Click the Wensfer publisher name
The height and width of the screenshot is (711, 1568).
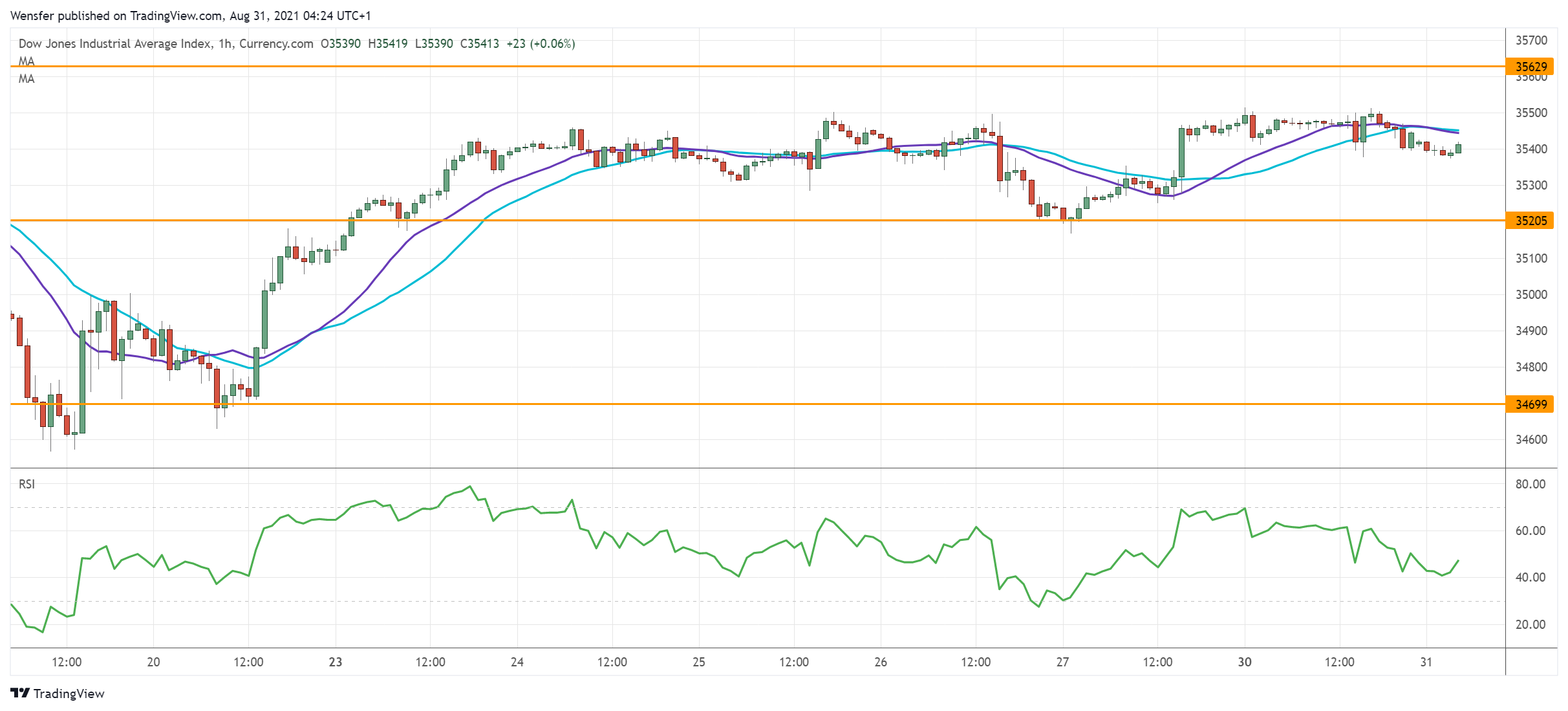(x=31, y=14)
